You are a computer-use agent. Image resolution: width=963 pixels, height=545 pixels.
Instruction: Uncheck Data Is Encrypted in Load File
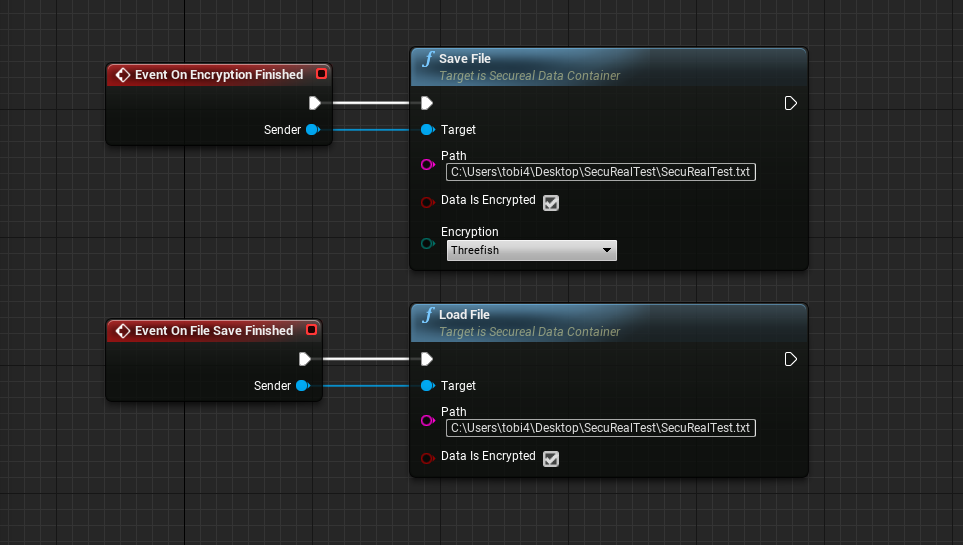point(551,458)
